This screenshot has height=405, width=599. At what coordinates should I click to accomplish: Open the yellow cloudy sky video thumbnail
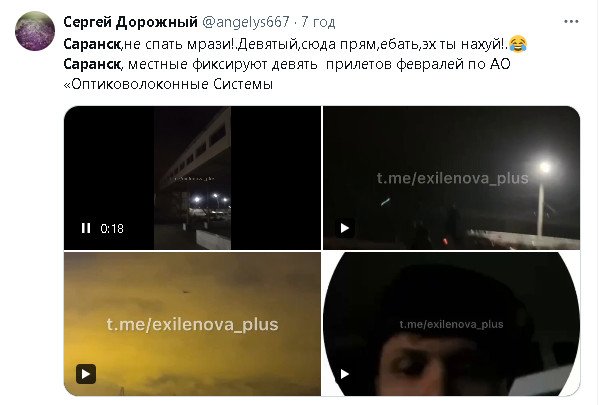(x=192, y=324)
